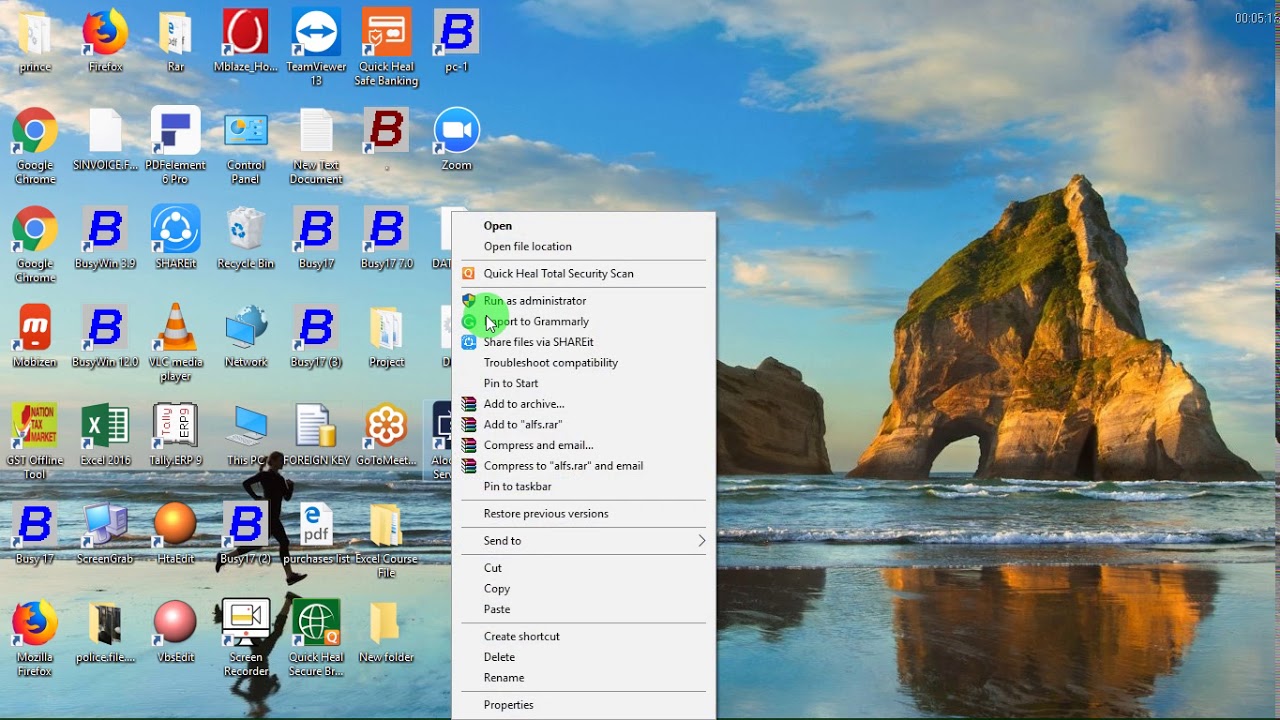Open the Project folder icon
1280x720 pixels.
386,337
